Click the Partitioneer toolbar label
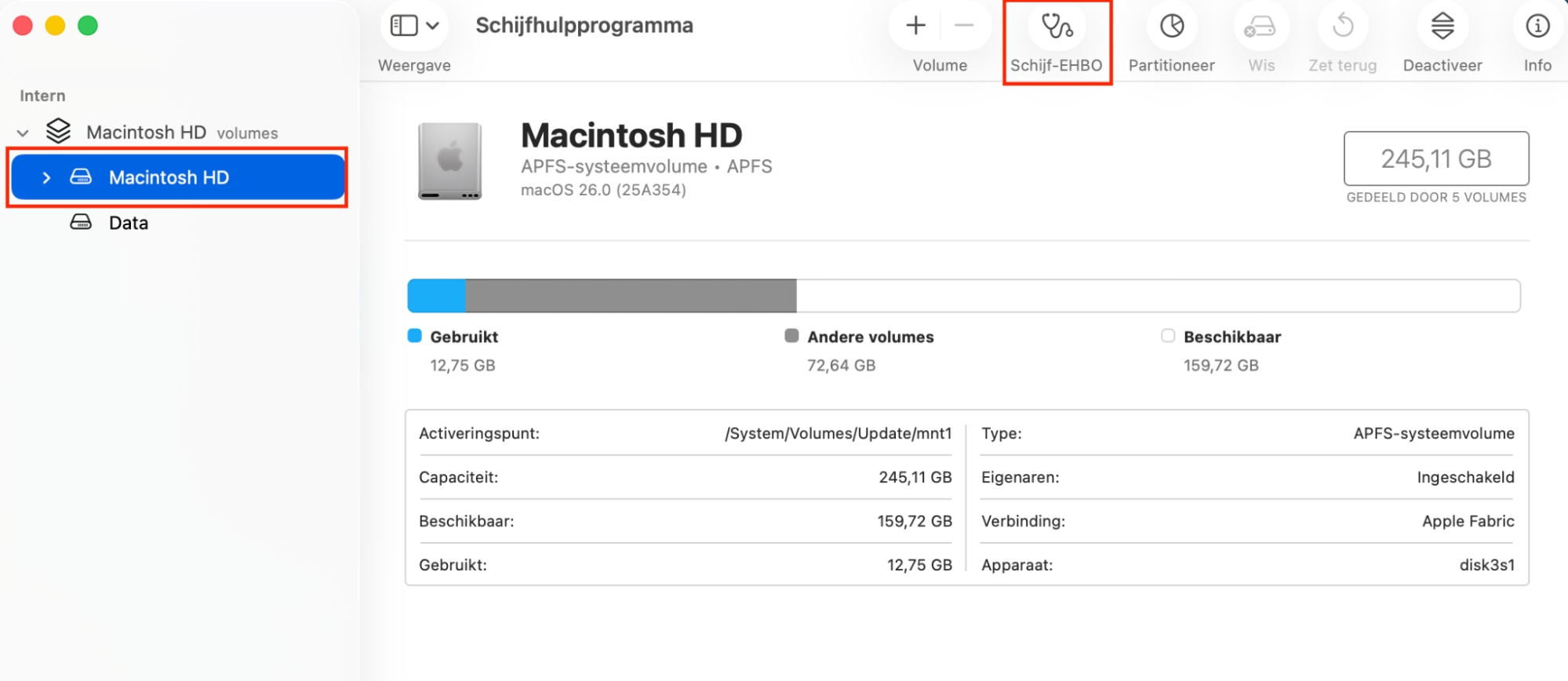1568x681 pixels. (1171, 65)
